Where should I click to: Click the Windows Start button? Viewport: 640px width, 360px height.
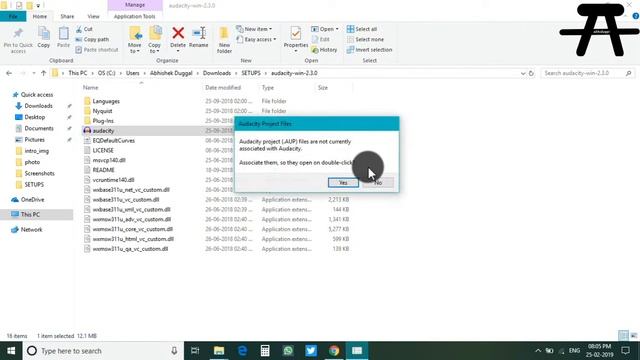(11, 351)
